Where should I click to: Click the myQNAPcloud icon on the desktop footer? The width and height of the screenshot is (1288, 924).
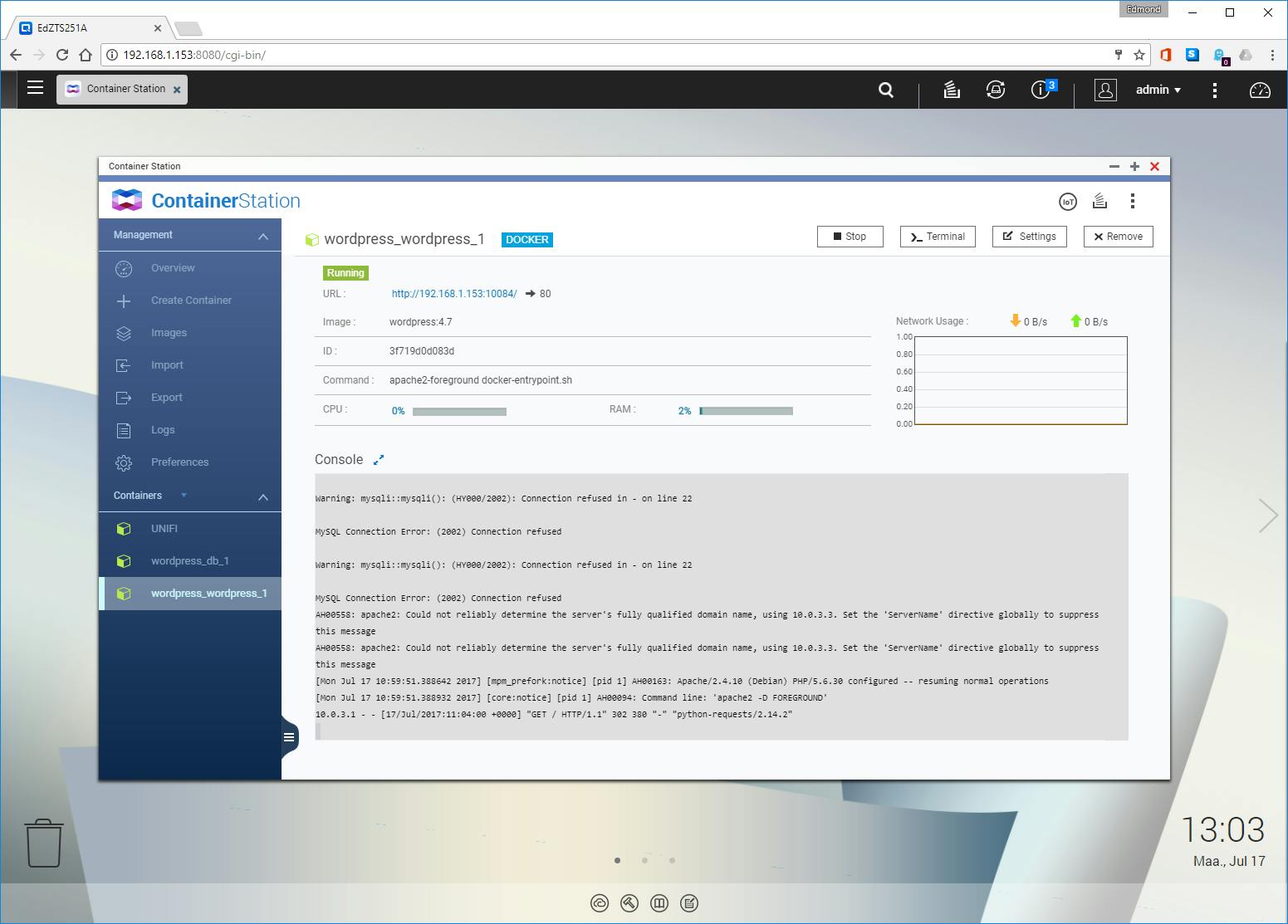click(600, 903)
